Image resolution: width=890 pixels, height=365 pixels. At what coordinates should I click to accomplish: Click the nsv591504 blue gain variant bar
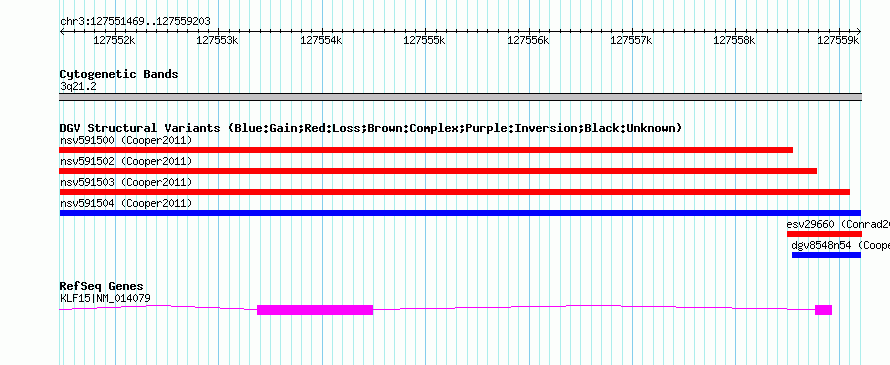[460, 213]
